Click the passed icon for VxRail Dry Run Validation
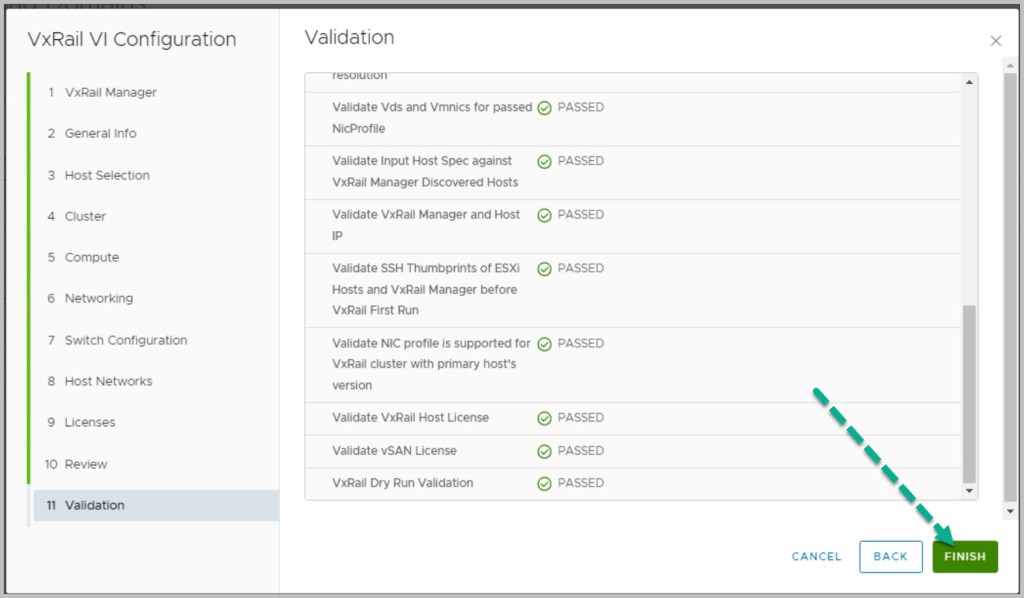1024x598 pixels. pos(544,483)
